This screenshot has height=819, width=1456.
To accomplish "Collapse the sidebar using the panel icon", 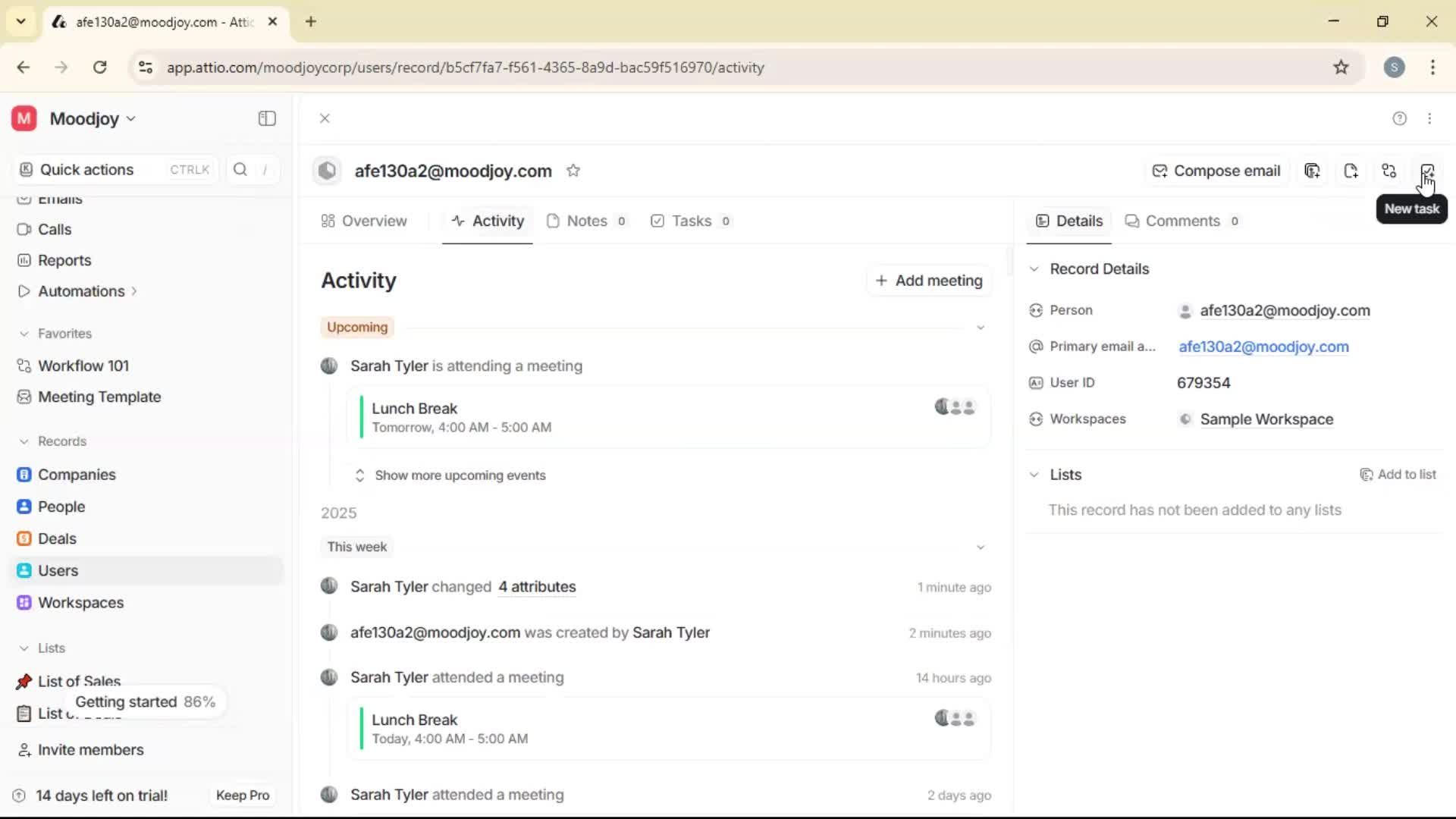I will click(266, 118).
